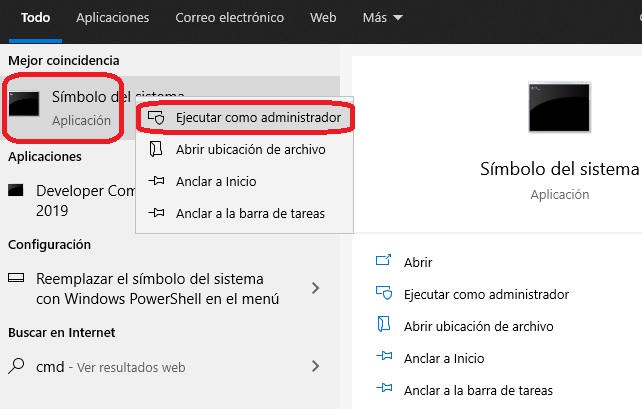642x409 pixels.
Task: Switch to the Aplicaciones tab
Action: coord(112,18)
